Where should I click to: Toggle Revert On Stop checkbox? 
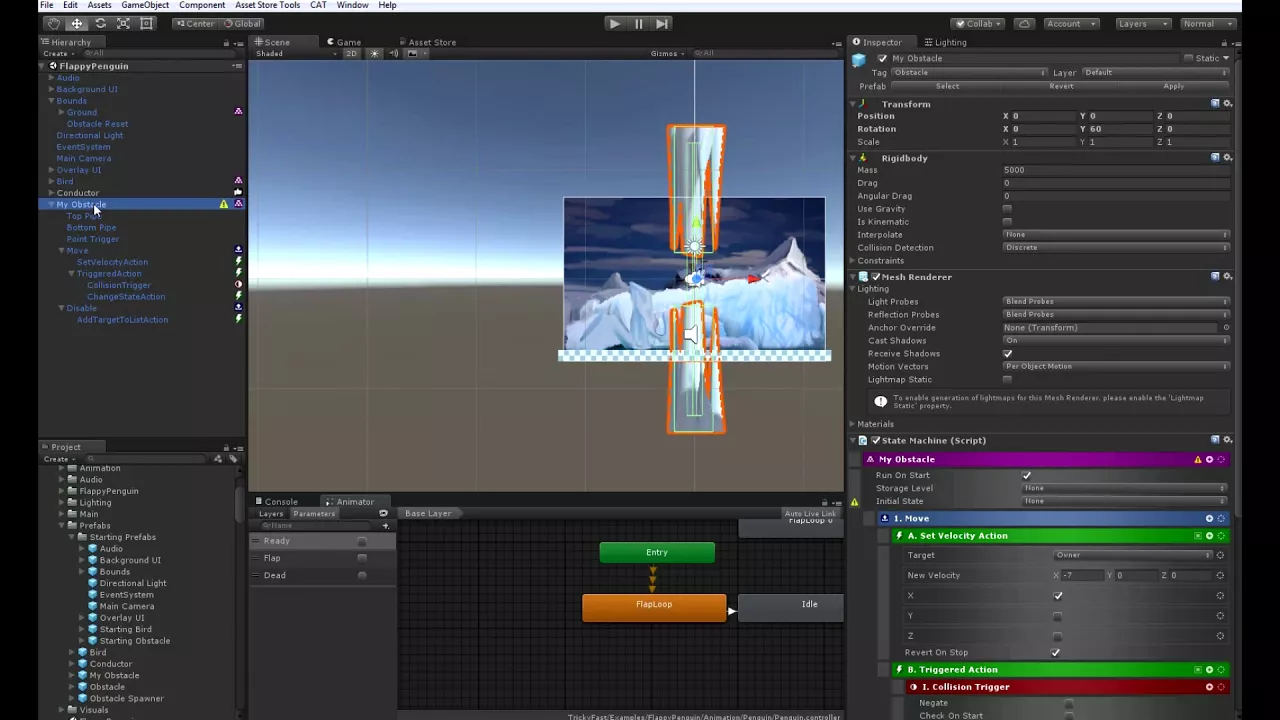coord(1056,653)
